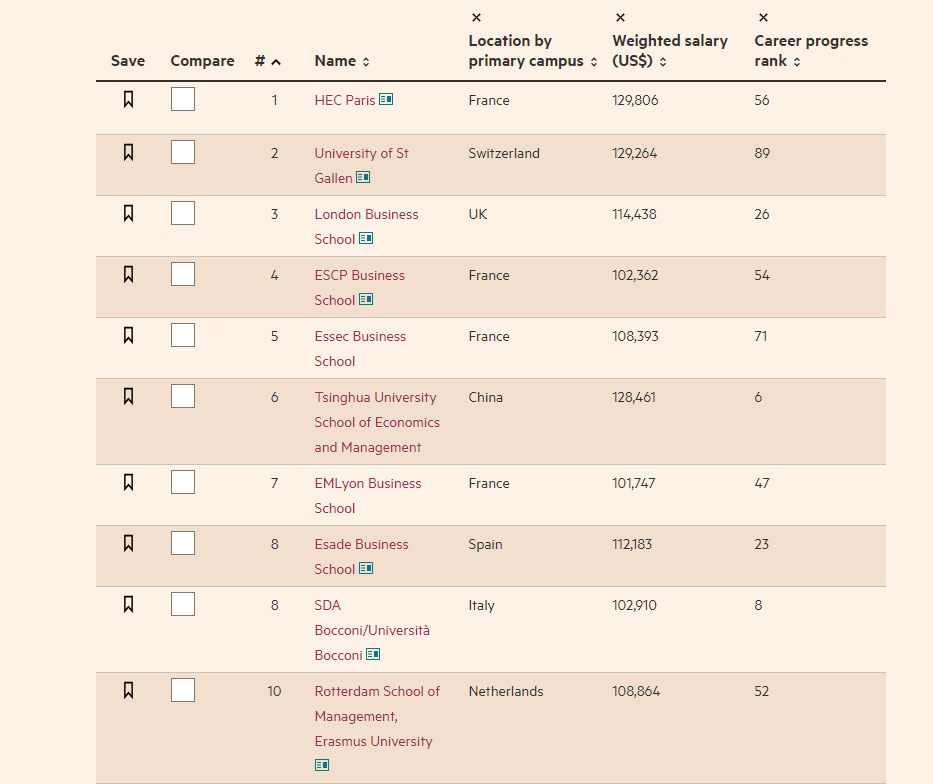
Task: Select the salary value 114,438
Action: (634, 214)
